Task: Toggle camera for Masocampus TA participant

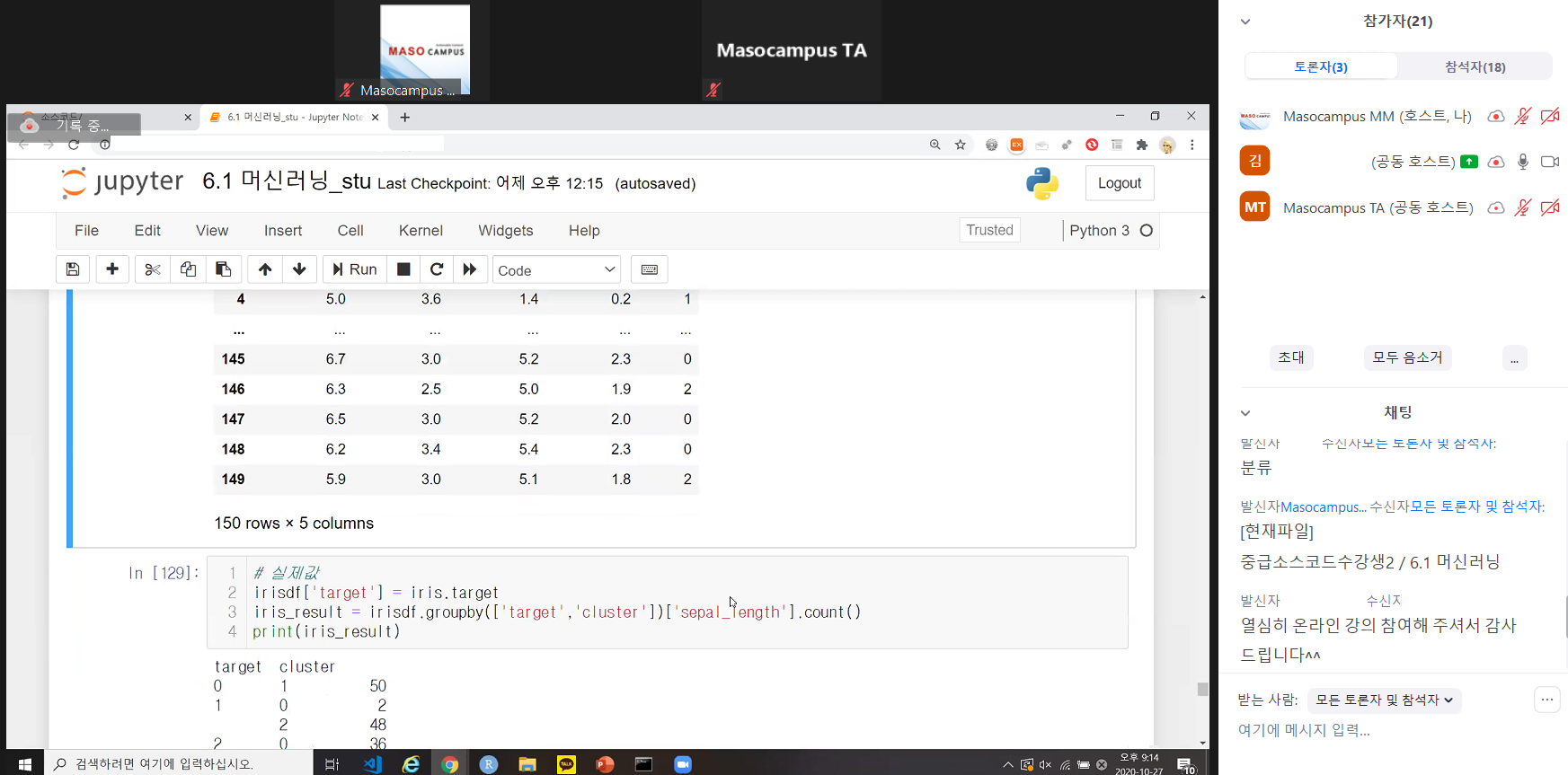Action: [1549, 207]
